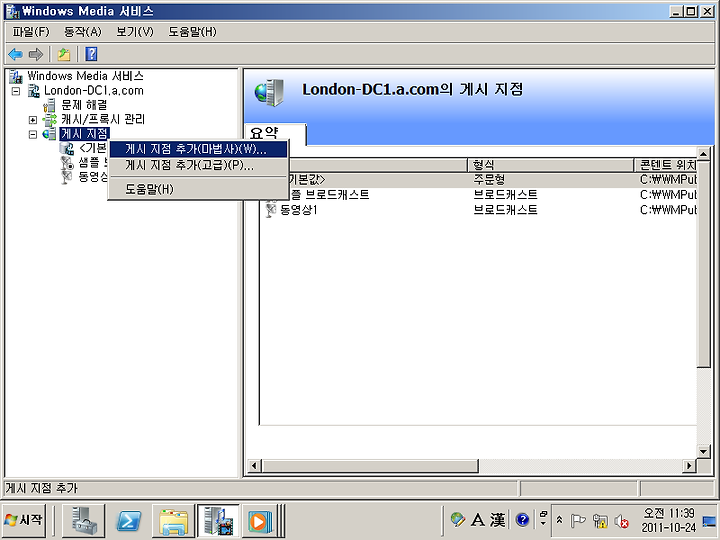Click the horizontal scrollbar left arrow
This screenshot has width=720, height=540.
(x=254, y=466)
